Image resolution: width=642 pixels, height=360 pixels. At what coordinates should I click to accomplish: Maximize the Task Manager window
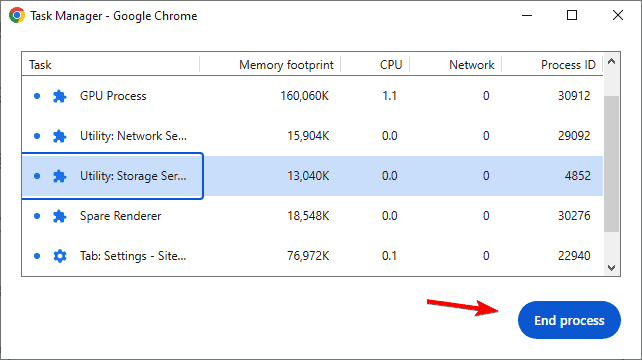coord(572,16)
